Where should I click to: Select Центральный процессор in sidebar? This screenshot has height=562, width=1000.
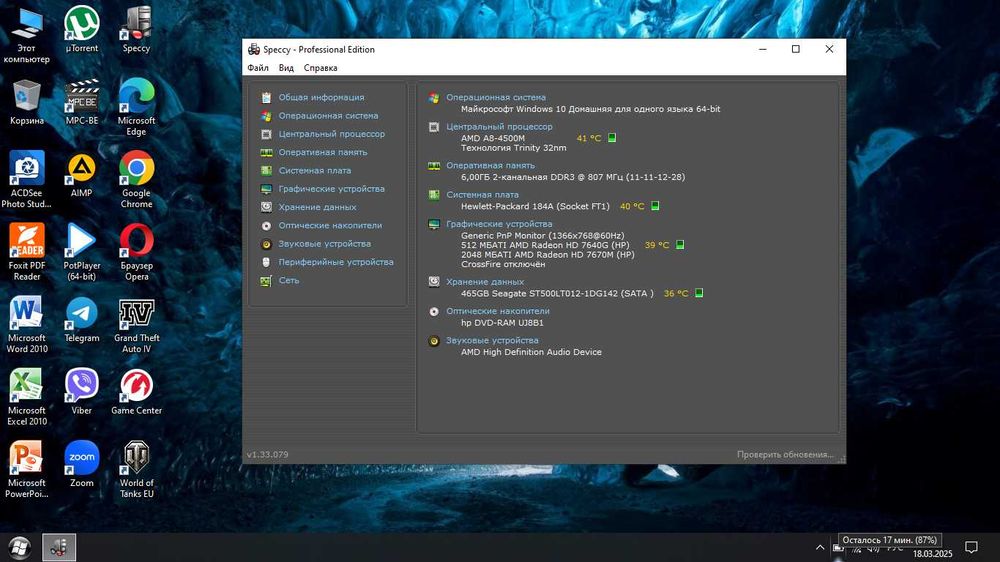332,134
